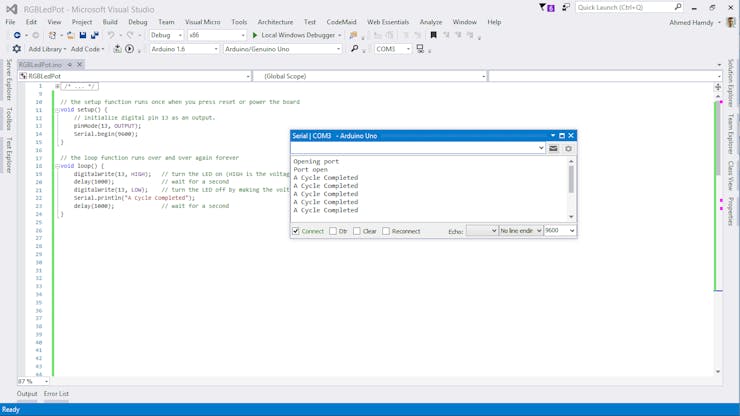Click the Save file toolbar icon
This screenshot has width=740, height=416.
click(x=83, y=35)
